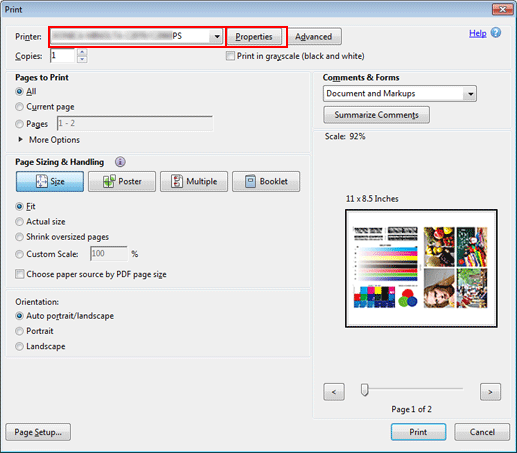This screenshot has width=517, height=453.
Task: Select Custom Scale radio button
Action: 19,254
